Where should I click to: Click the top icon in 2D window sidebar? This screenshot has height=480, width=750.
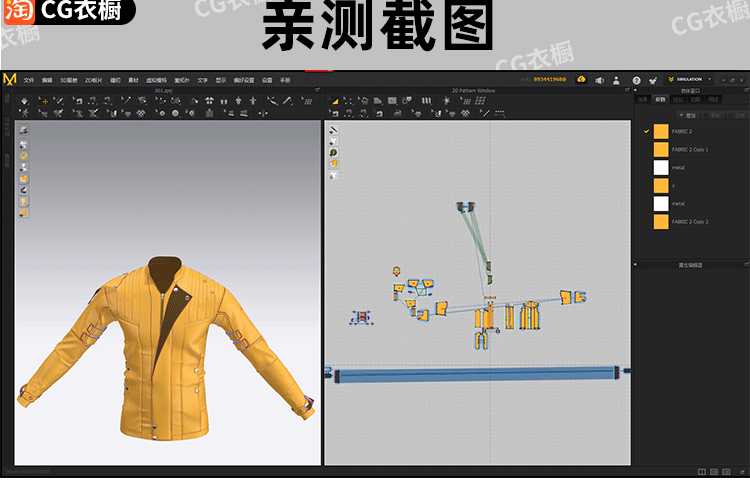tap(333, 130)
